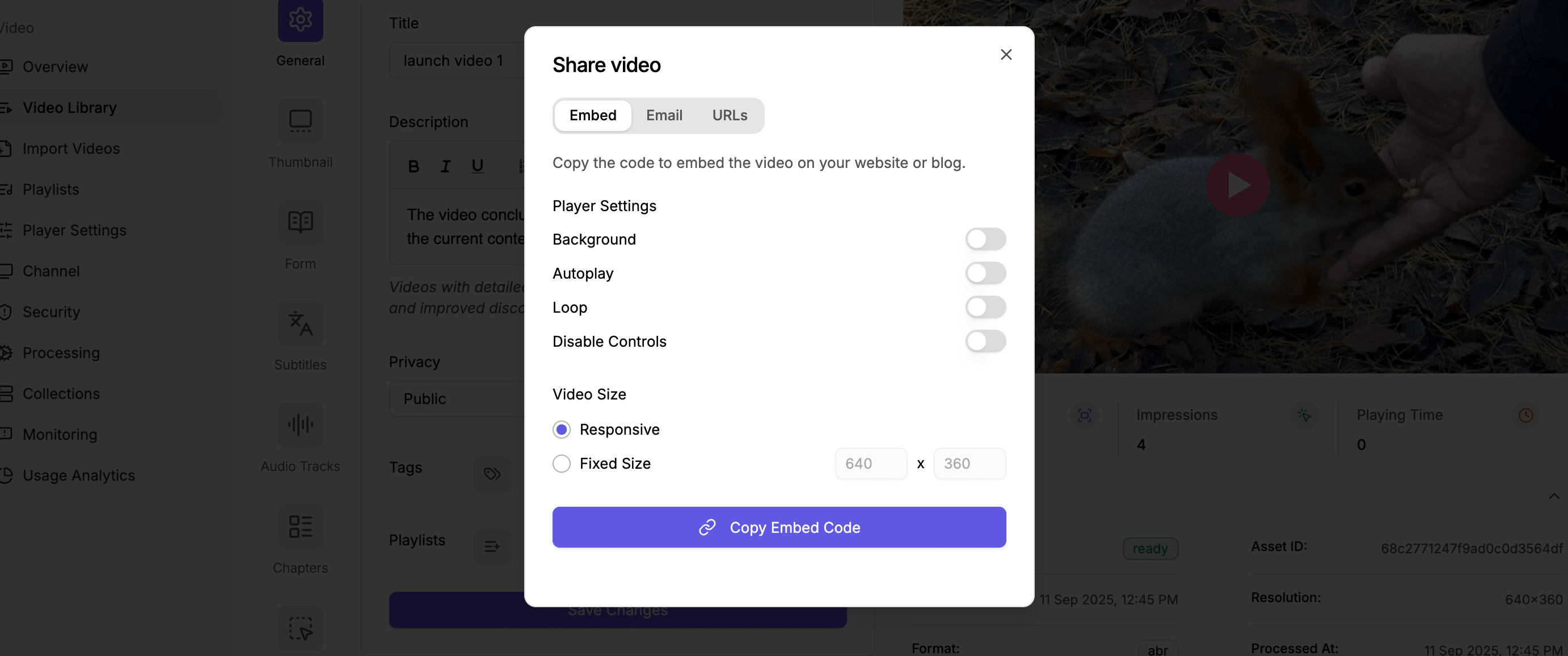Click the Copy Embed Code button
This screenshot has height=656, width=1568.
pos(778,527)
